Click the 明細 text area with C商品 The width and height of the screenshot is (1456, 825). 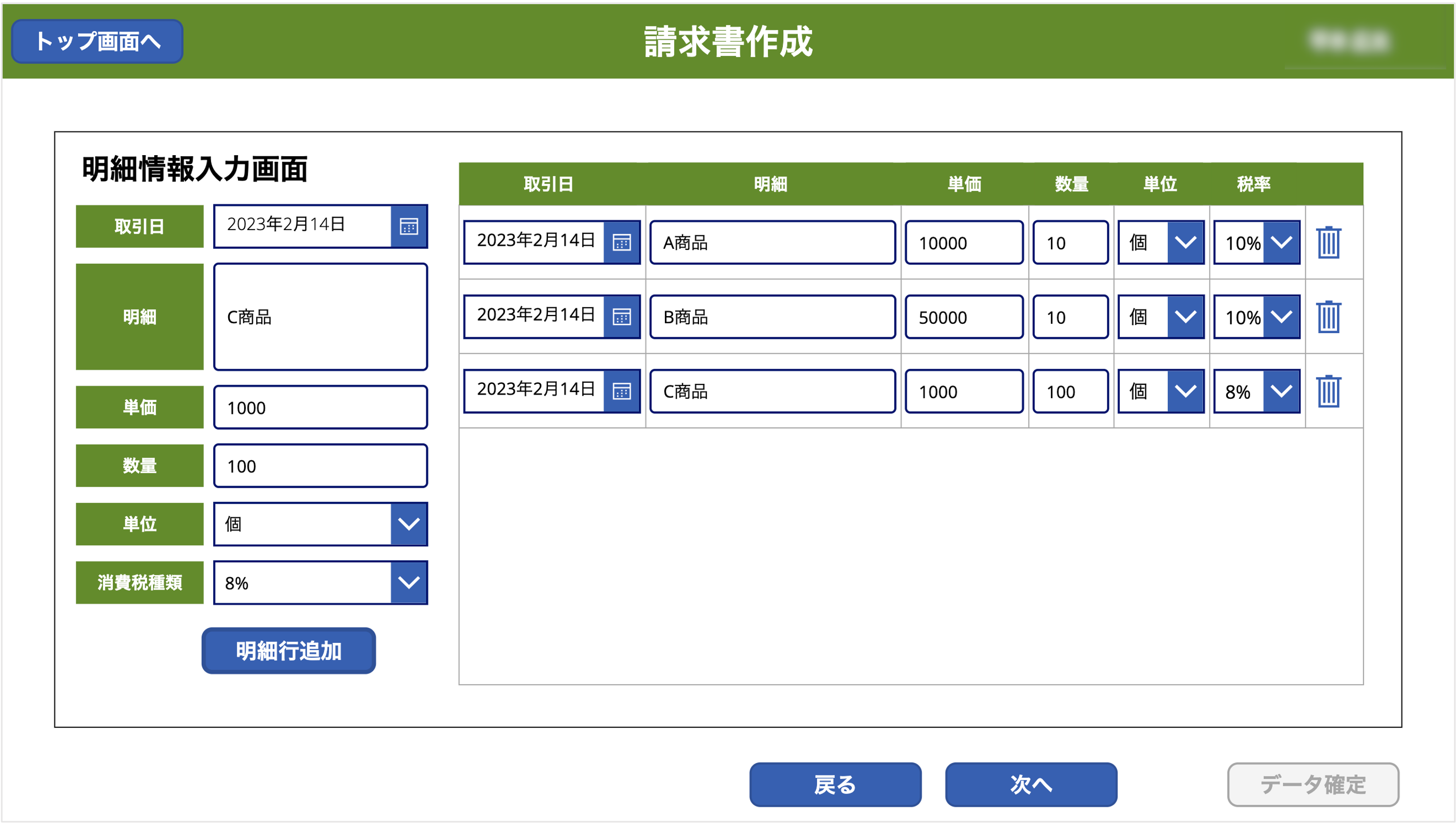coord(320,317)
